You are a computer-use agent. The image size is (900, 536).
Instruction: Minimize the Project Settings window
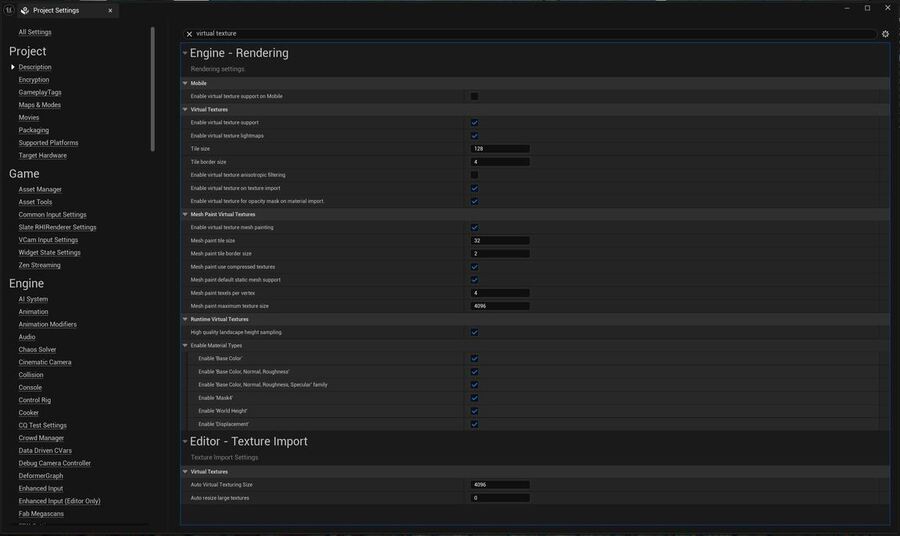[x=847, y=8]
